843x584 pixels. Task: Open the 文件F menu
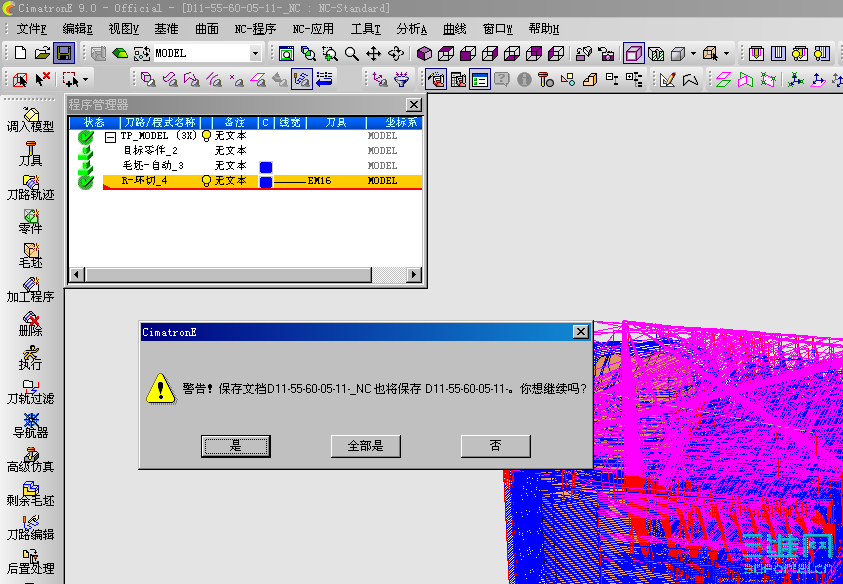coord(31,29)
